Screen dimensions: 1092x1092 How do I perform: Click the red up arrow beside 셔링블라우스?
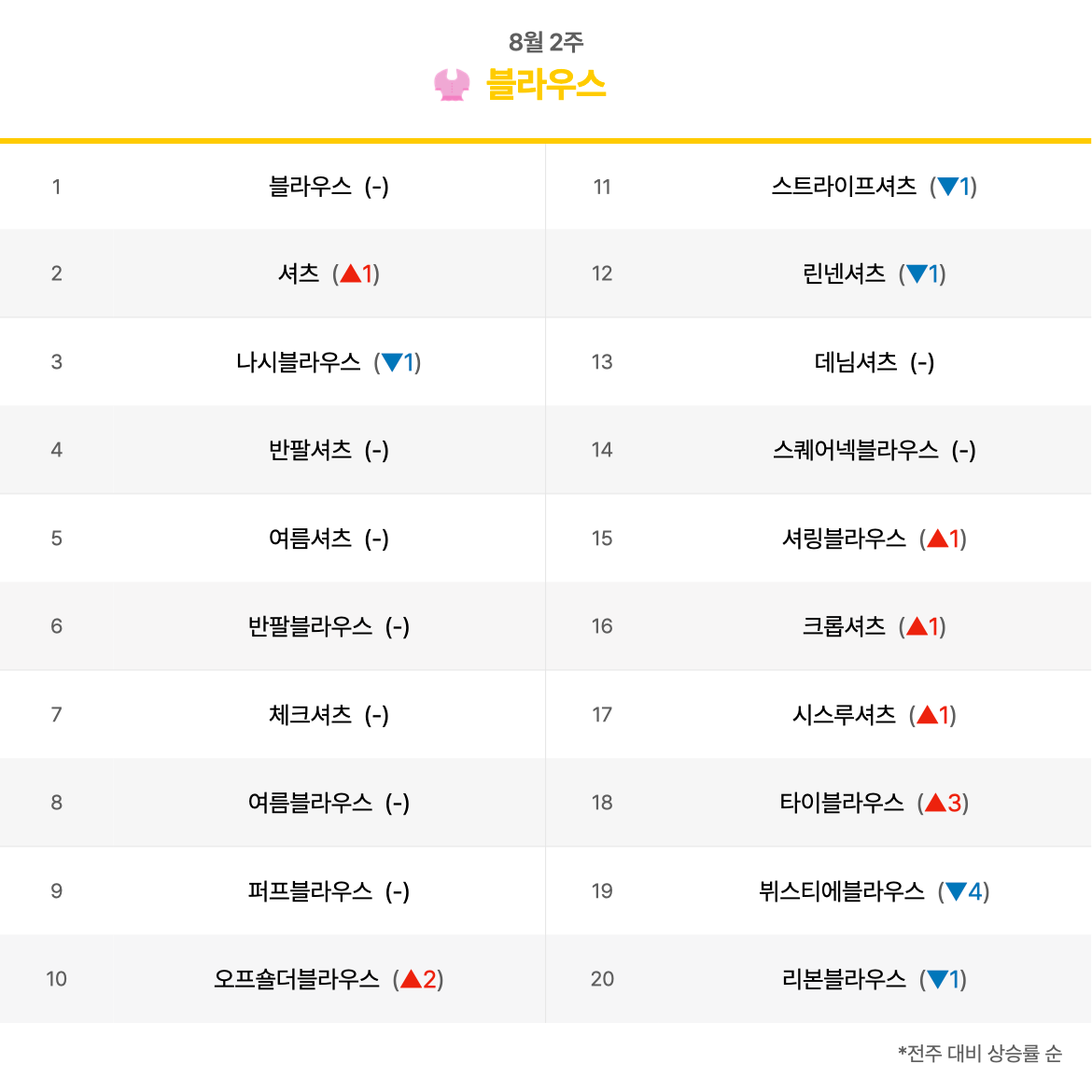click(937, 539)
